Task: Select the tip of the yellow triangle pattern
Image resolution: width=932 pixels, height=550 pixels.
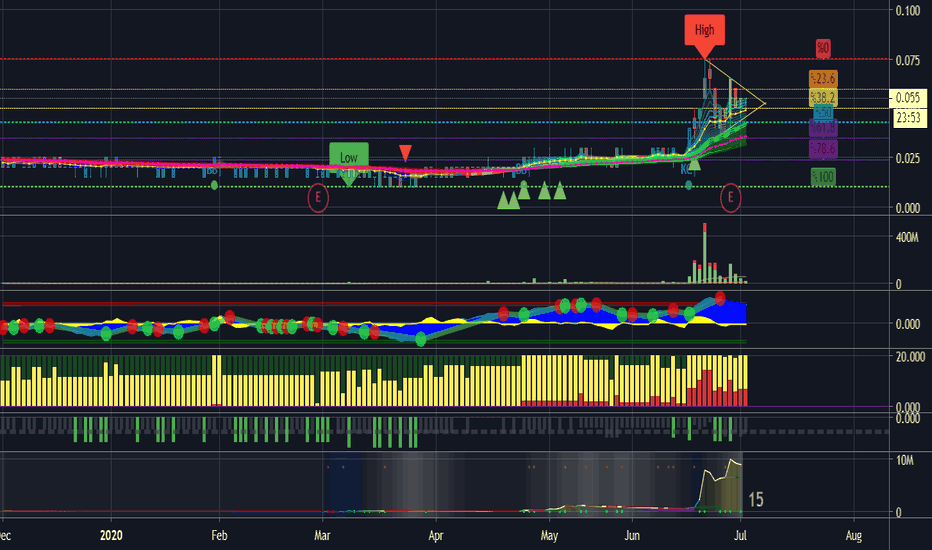Action: 765,104
